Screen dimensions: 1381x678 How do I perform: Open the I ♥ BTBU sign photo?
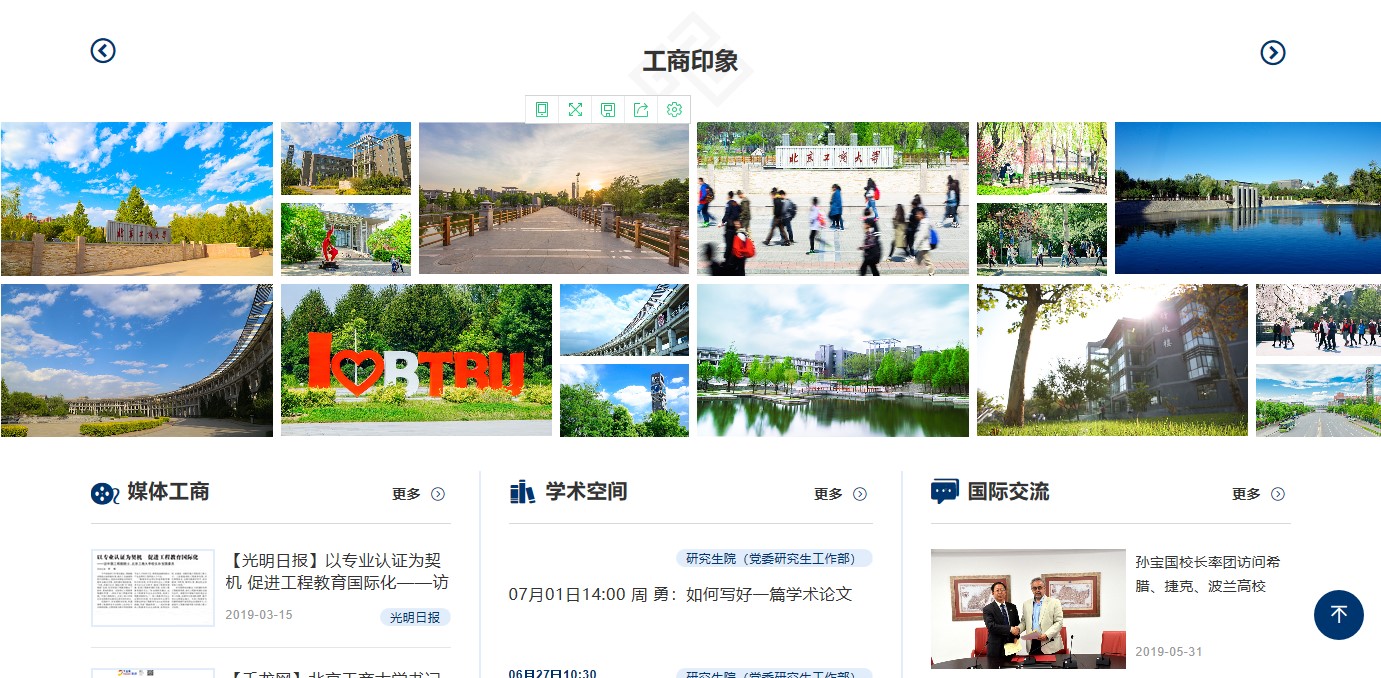click(x=416, y=360)
